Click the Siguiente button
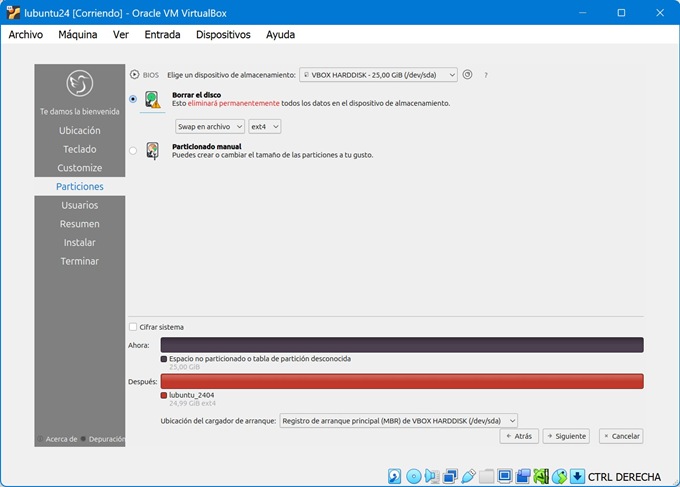Screen dimensions: 680x487 click(566, 436)
